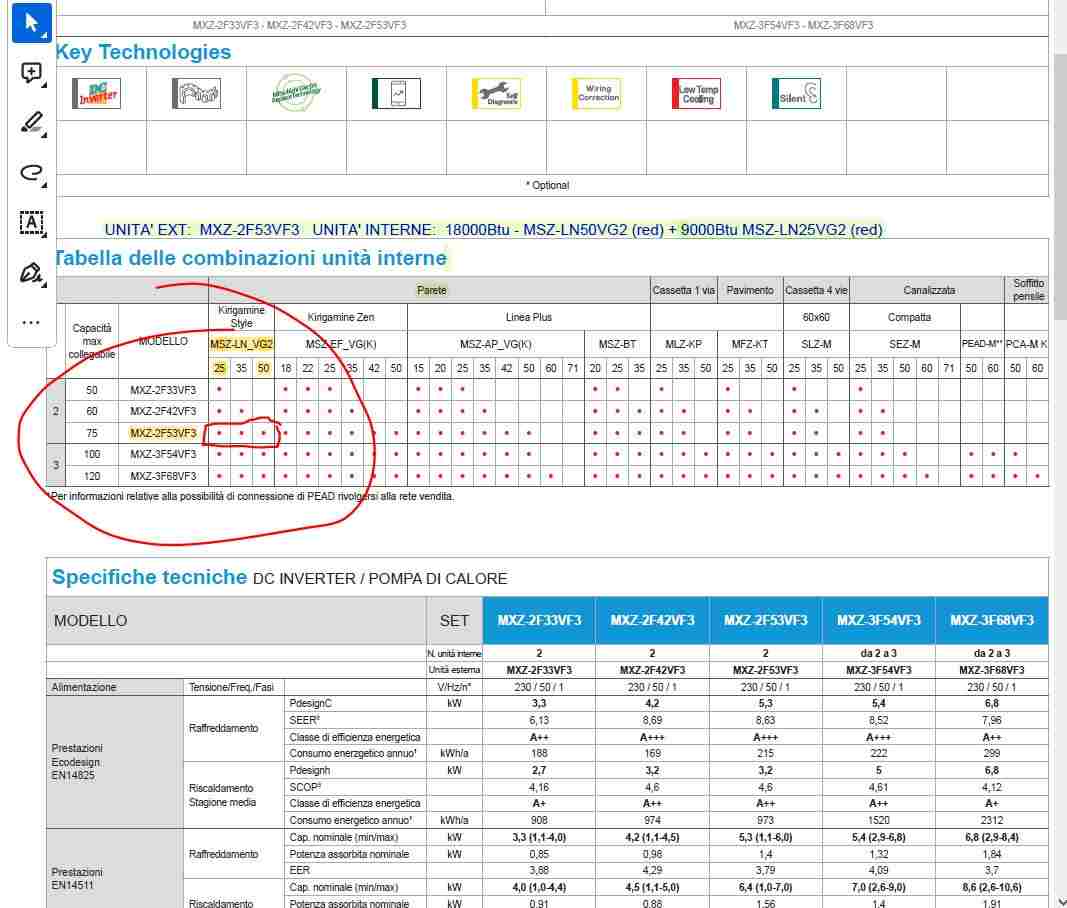Click the gray piping technology icon
The width and height of the screenshot is (1067, 908).
tap(196, 94)
